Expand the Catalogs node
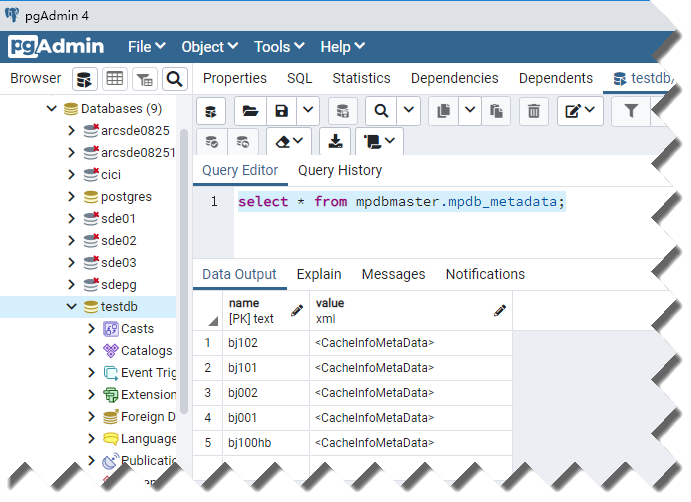This screenshot has width=691, height=502. click(x=92, y=351)
